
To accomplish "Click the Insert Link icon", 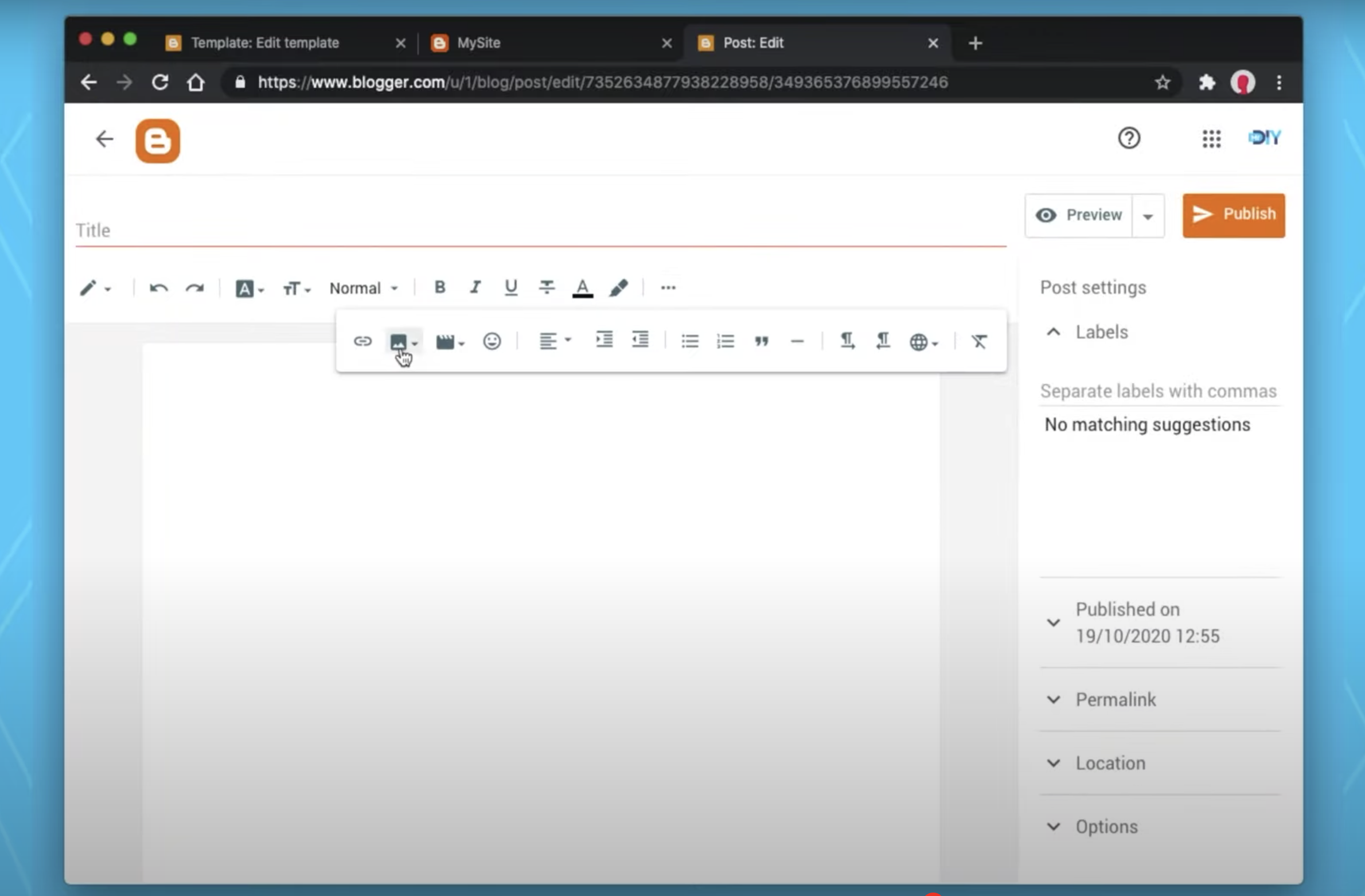I will coord(361,341).
